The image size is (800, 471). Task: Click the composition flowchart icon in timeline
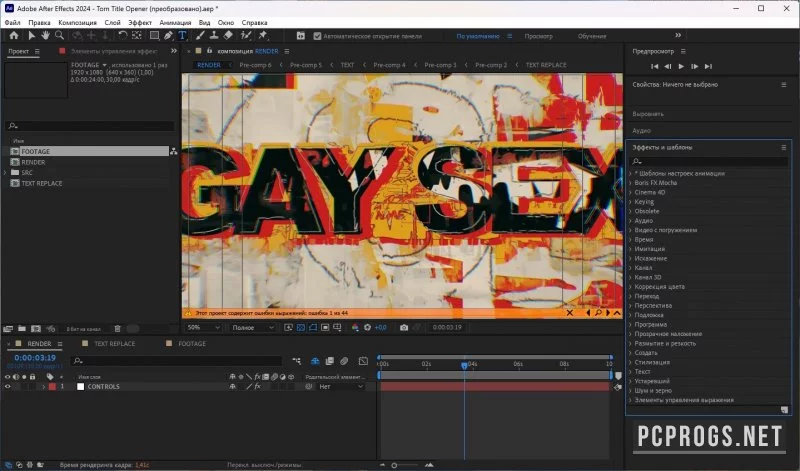[x=296, y=361]
